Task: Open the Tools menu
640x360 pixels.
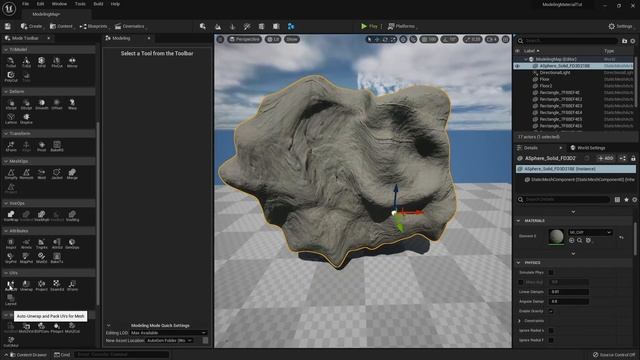Action: click(80, 4)
